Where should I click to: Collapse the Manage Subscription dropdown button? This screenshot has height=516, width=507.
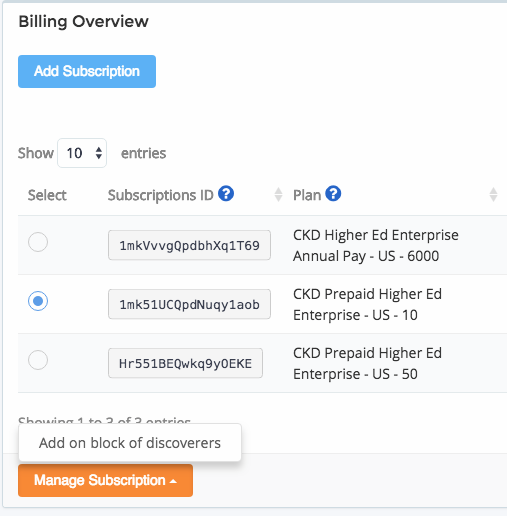click(105, 480)
